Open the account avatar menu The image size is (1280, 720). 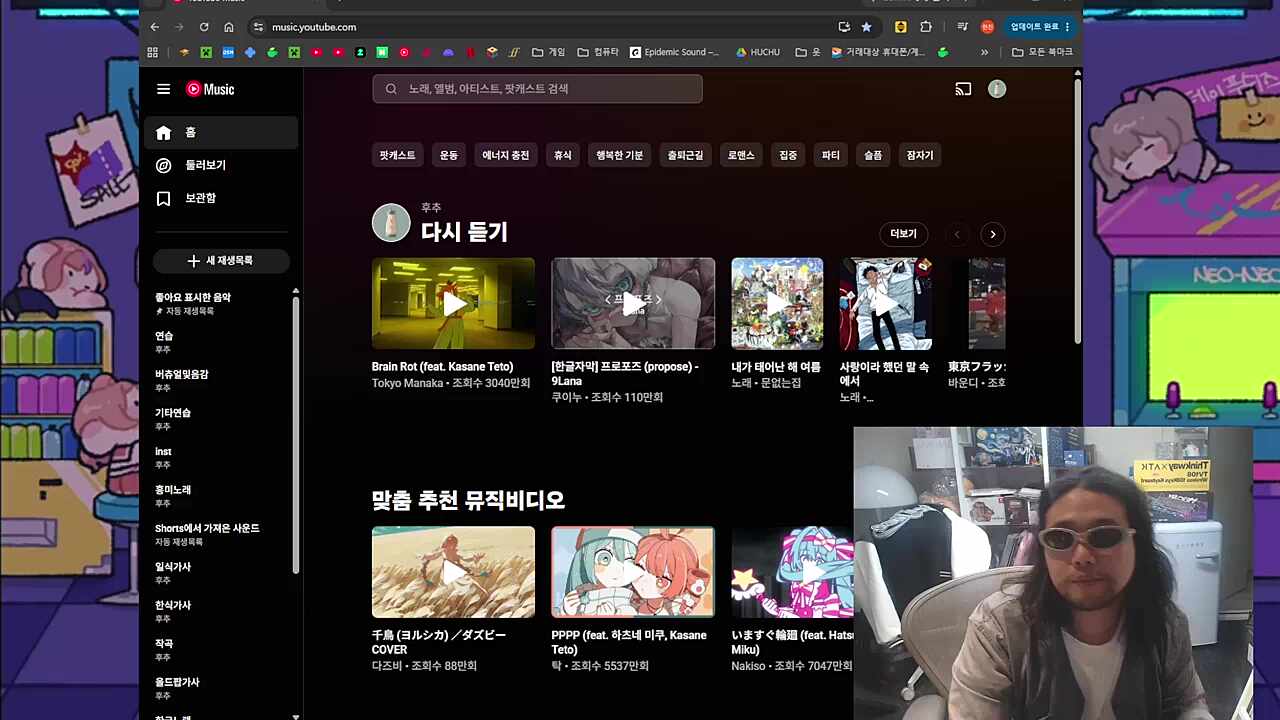click(997, 89)
